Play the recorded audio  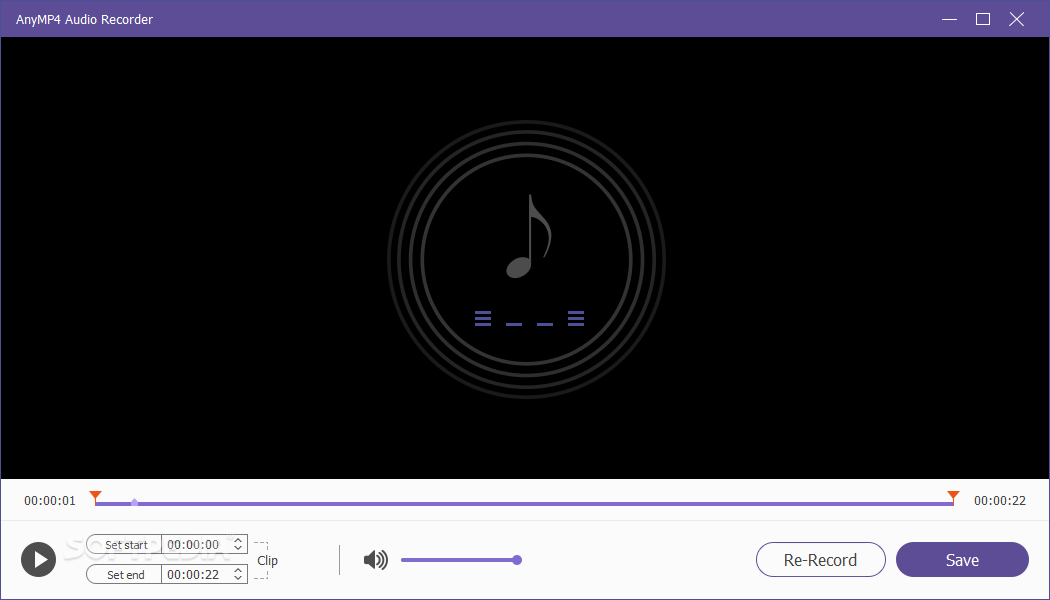pos(38,559)
